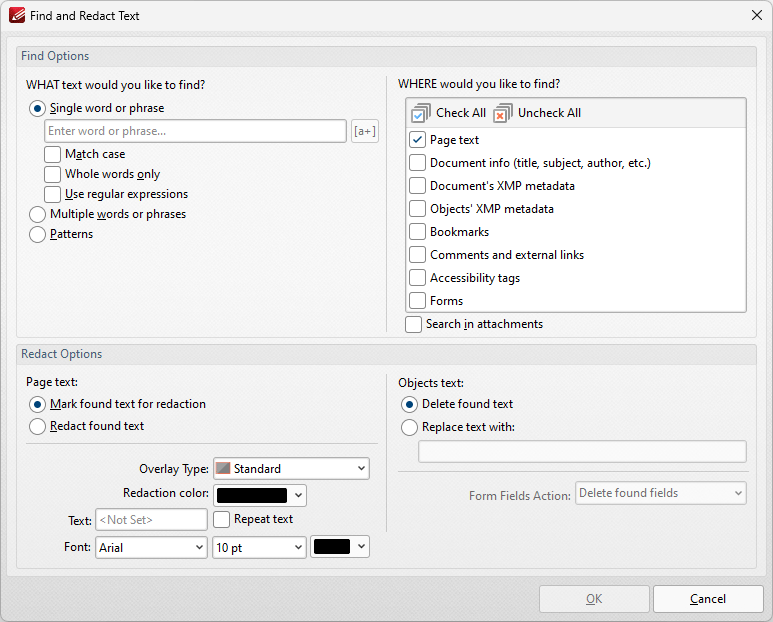Open the Redaction color picker
773x622 pixels.
point(260,495)
